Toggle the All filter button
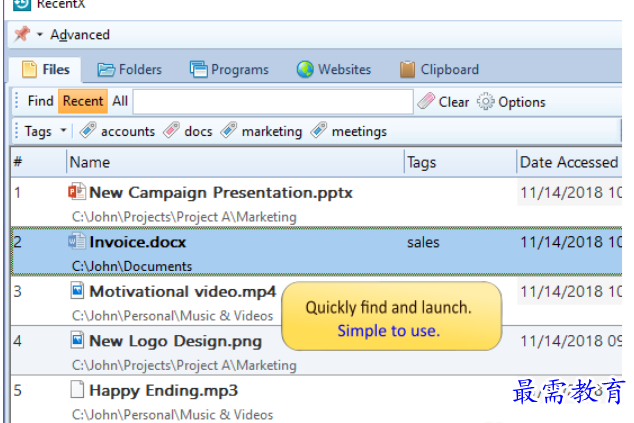 pyautogui.click(x=120, y=101)
